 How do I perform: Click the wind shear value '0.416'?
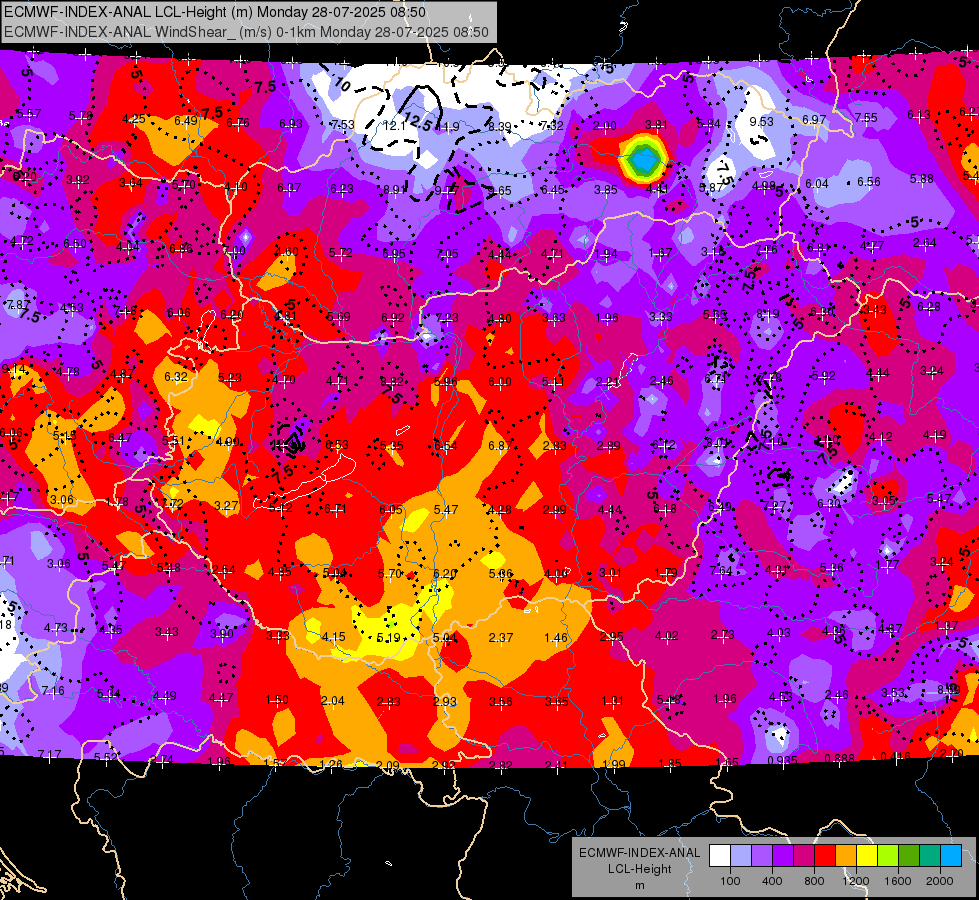(895, 756)
